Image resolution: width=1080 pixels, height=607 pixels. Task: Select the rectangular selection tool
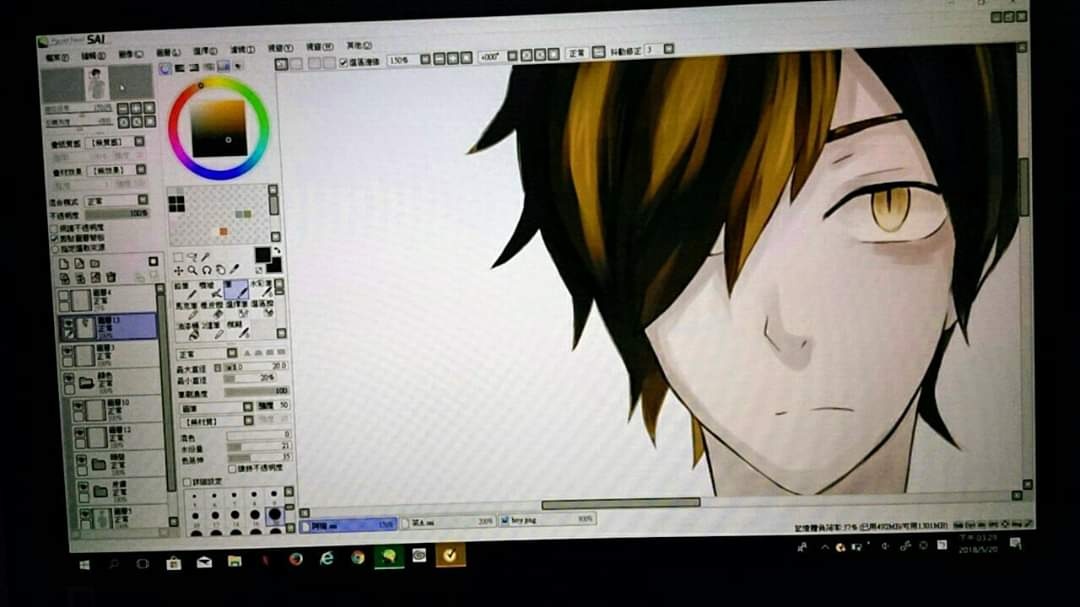(x=178, y=257)
